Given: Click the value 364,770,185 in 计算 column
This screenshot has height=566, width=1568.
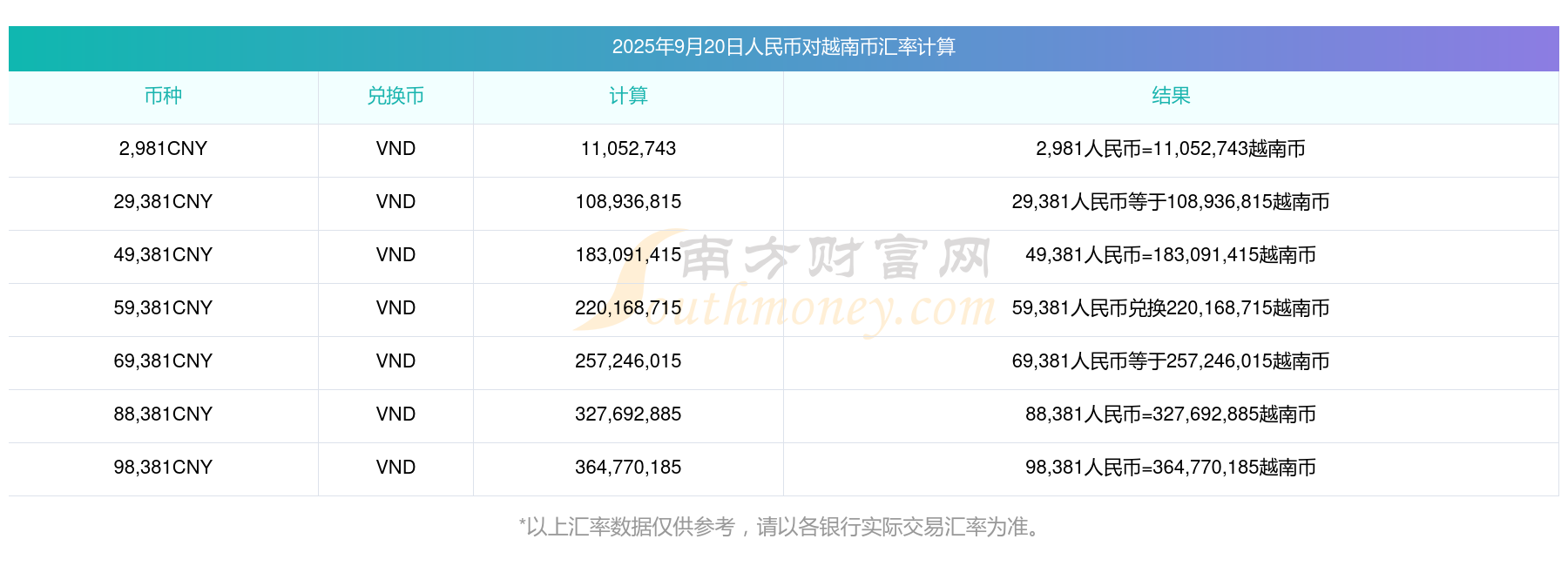Looking at the screenshot, I should [628, 468].
